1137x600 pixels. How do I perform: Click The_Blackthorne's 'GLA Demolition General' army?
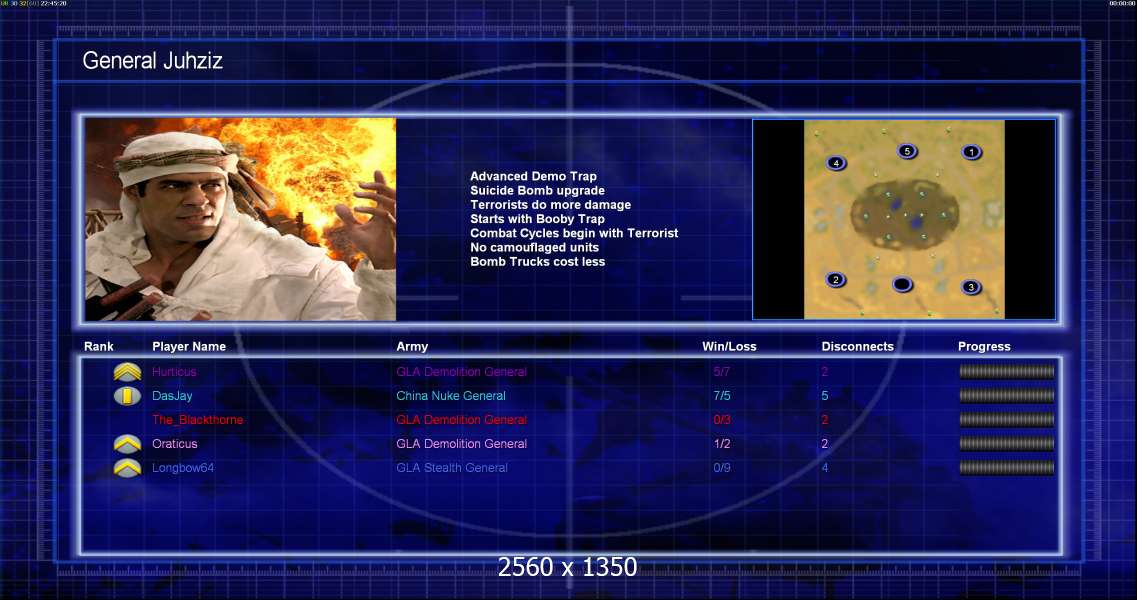[461, 420]
